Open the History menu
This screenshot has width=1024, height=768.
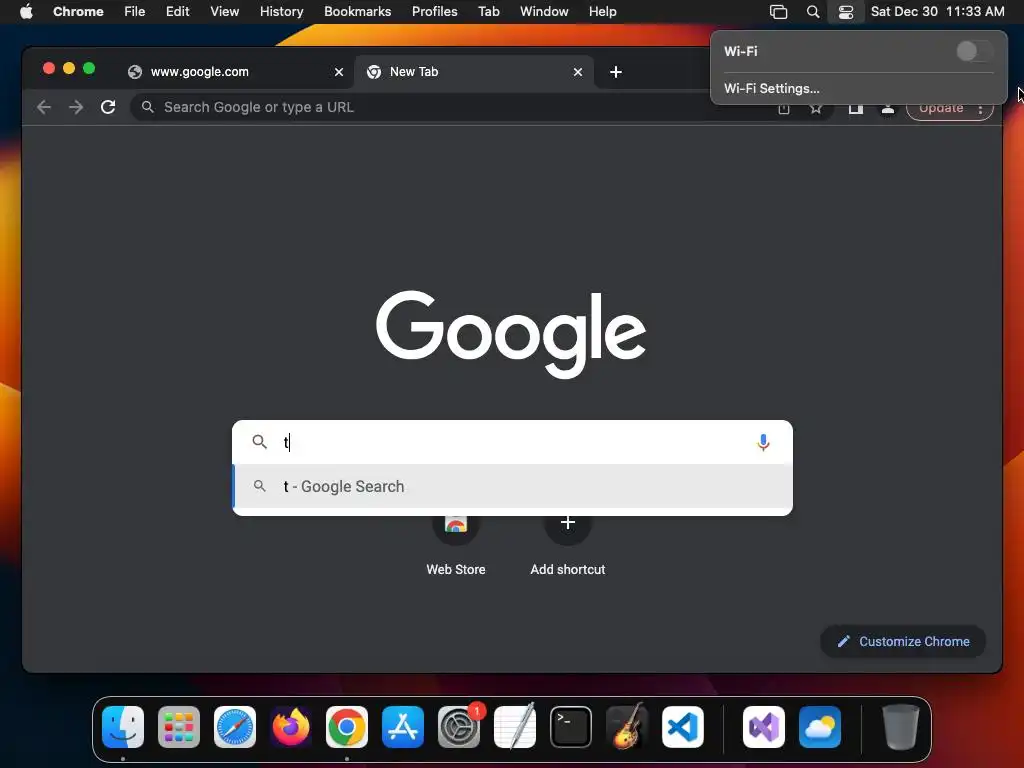click(x=281, y=12)
